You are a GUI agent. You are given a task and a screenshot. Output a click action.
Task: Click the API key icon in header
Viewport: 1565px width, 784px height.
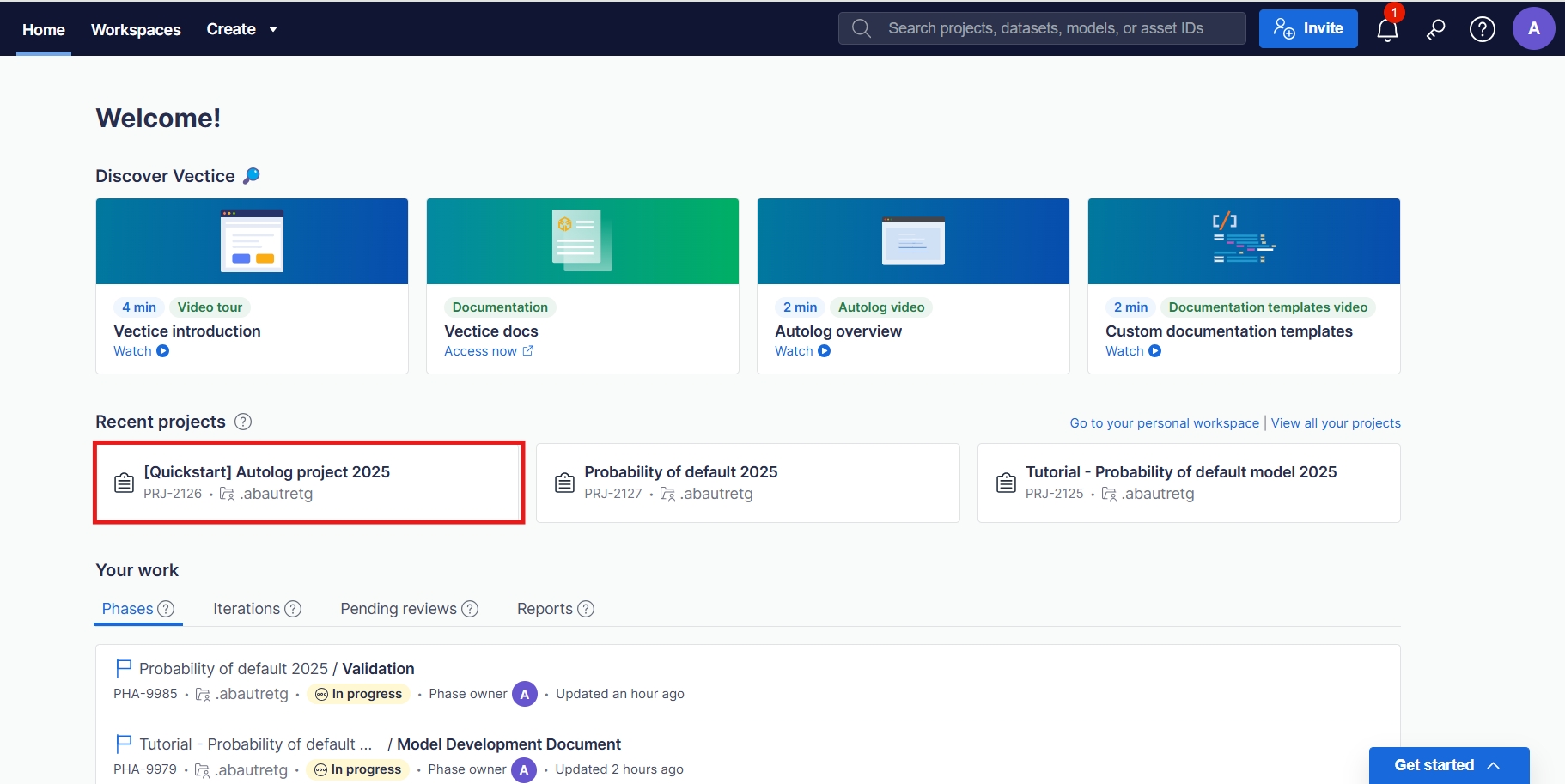[x=1435, y=30]
